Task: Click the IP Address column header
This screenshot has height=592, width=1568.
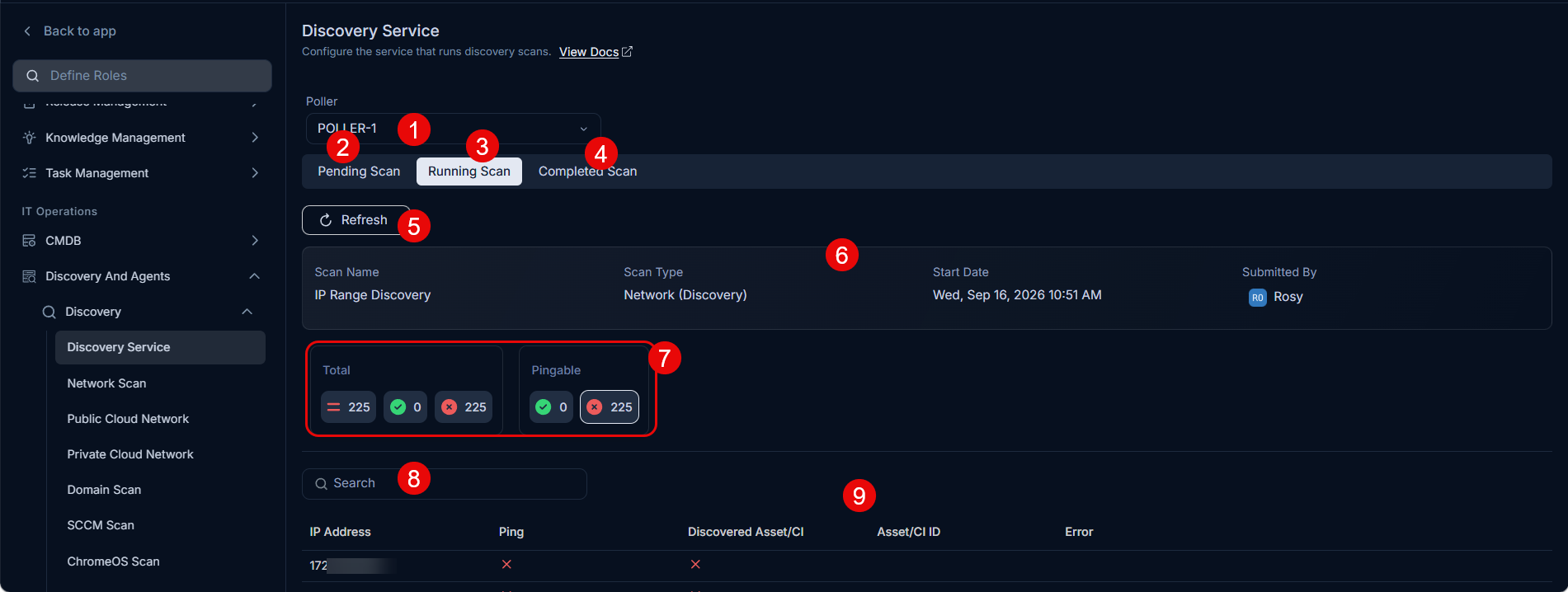Action: 340,532
